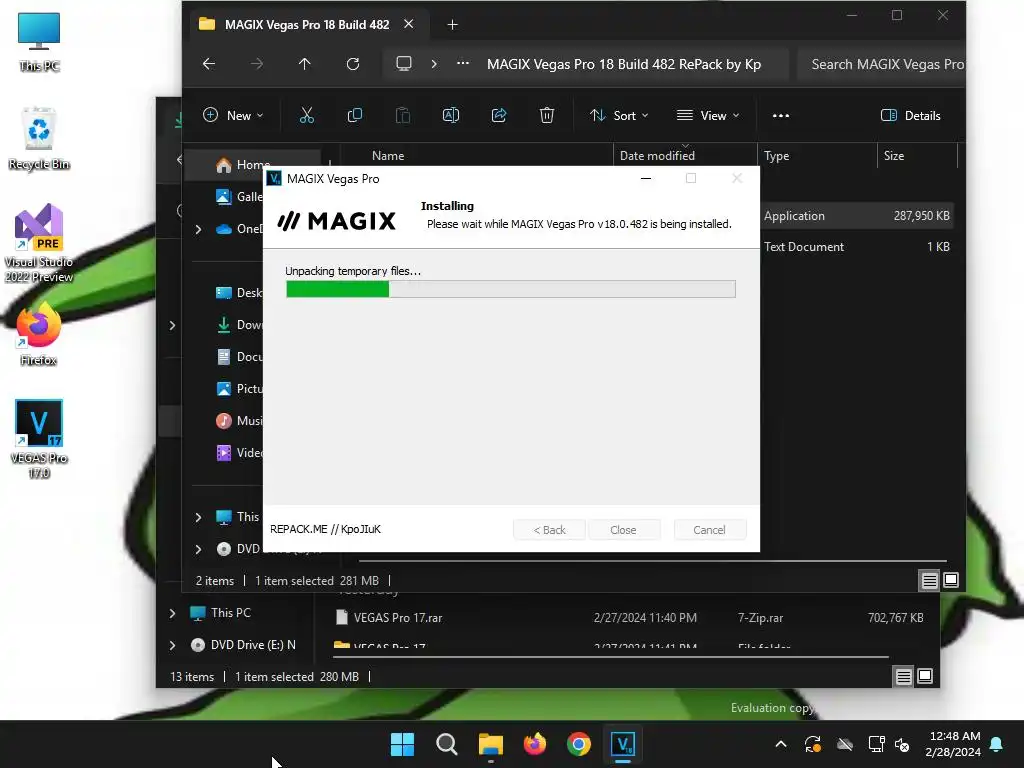Click Paste clipboard icon in toolbar
This screenshot has width=1024, height=768.
[403, 116]
